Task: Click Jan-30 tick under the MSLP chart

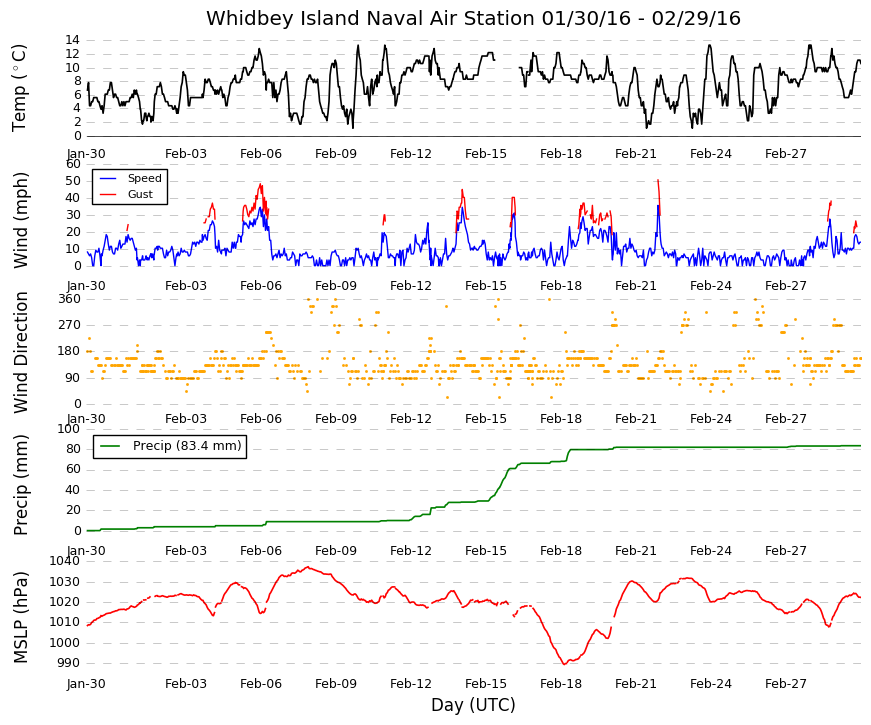Action: pyautogui.click(x=86, y=684)
